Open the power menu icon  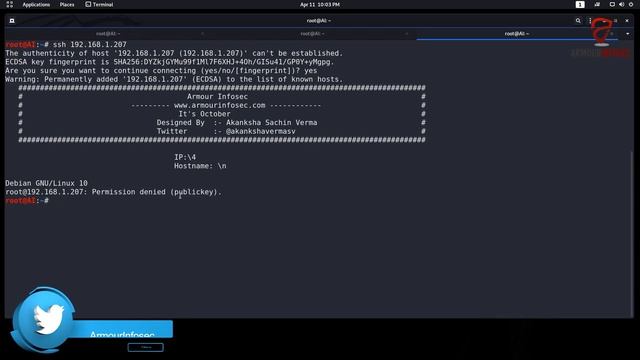click(x=631, y=4)
